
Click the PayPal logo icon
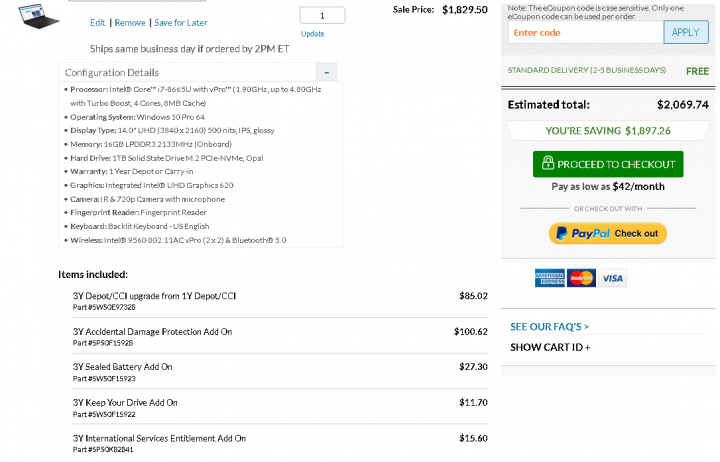point(562,233)
